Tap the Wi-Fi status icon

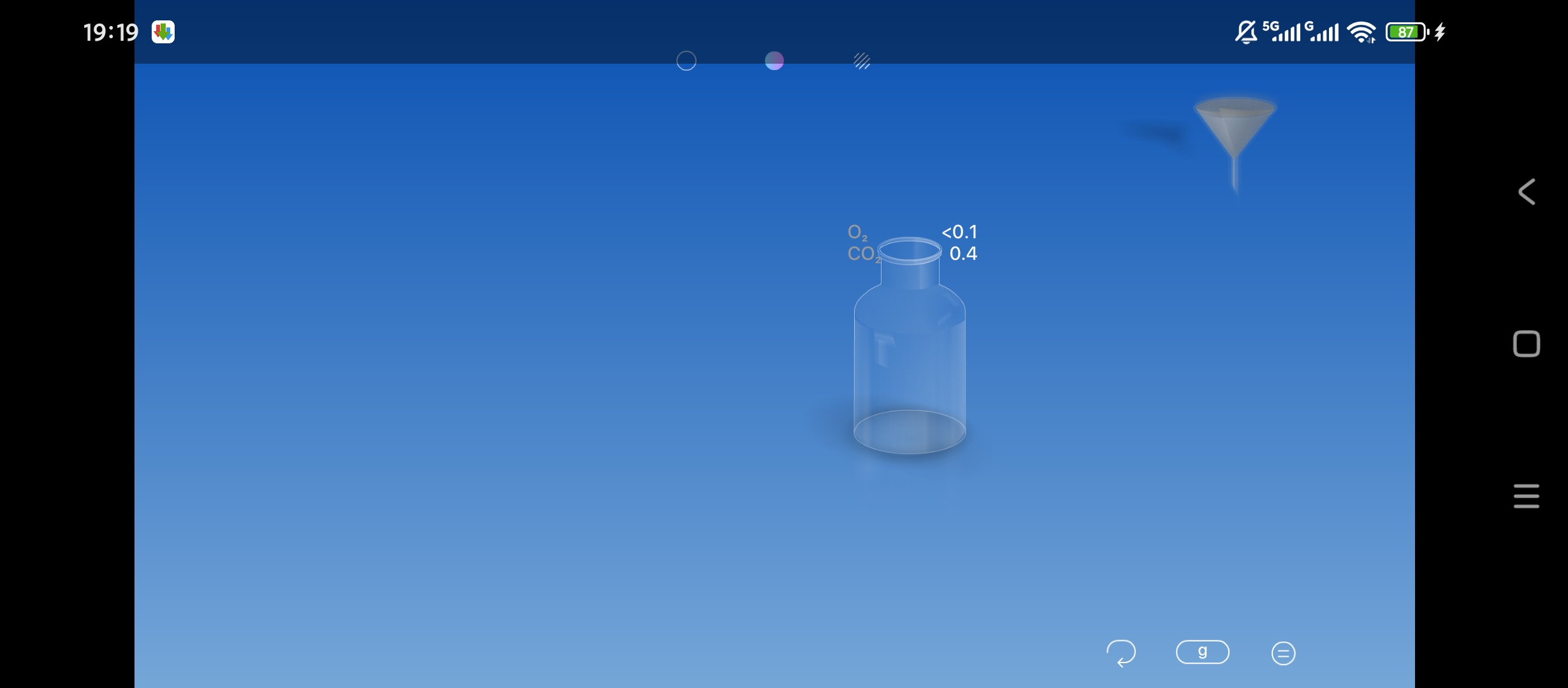click(x=1361, y=32)
